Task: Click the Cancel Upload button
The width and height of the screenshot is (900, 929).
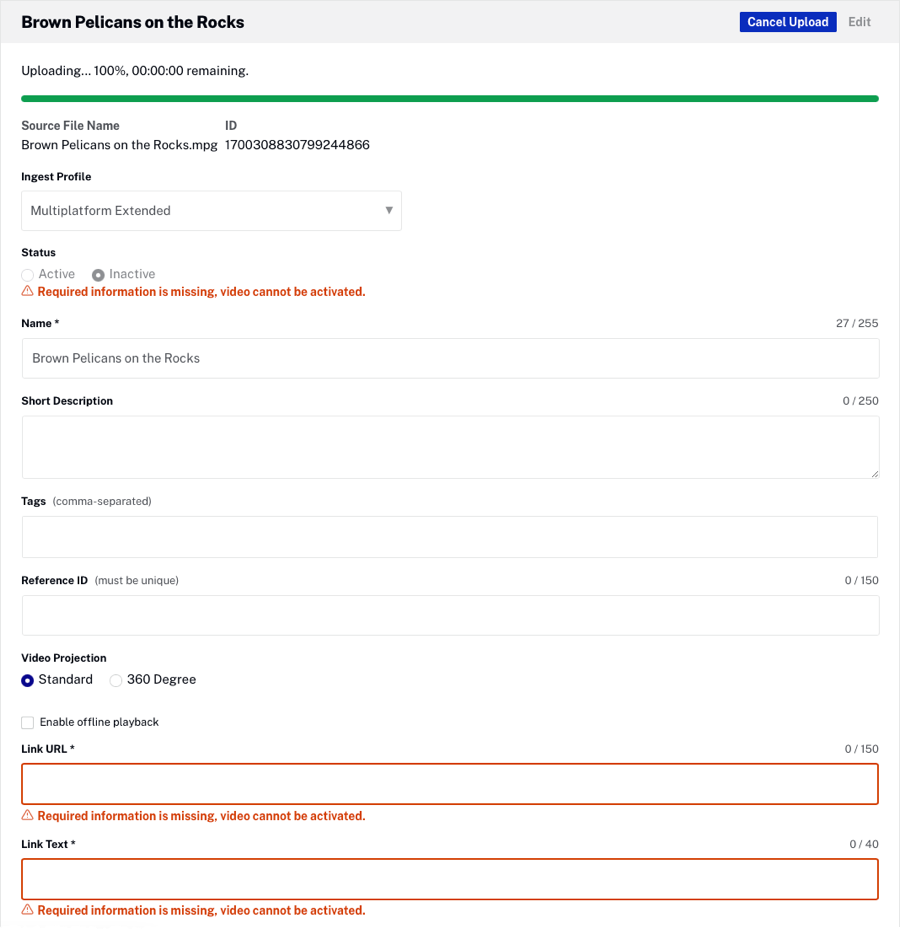Action: tap(787, 22)
